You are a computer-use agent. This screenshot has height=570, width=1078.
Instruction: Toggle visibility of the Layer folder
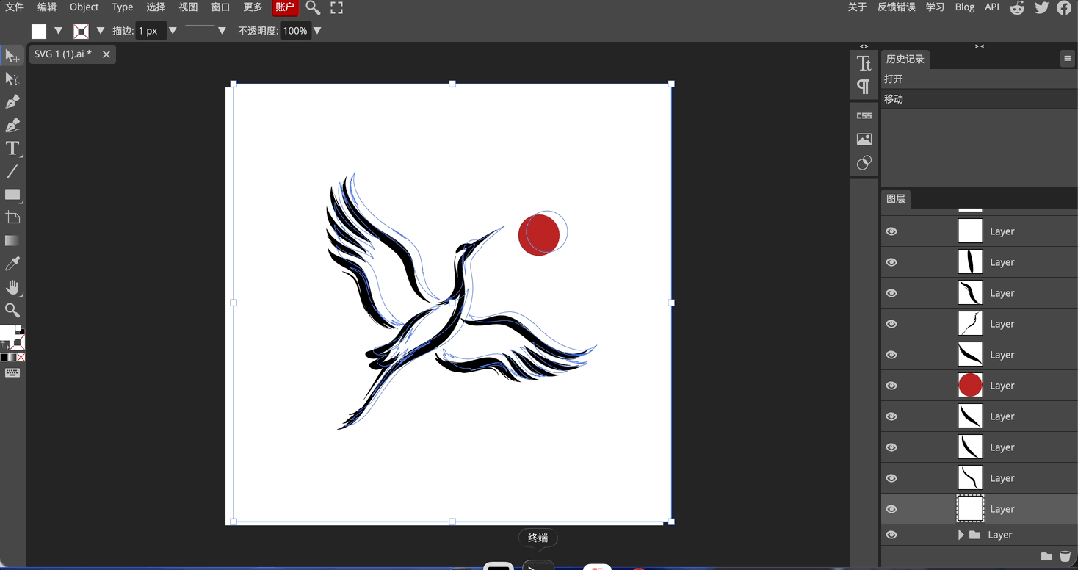coord(892,535)
